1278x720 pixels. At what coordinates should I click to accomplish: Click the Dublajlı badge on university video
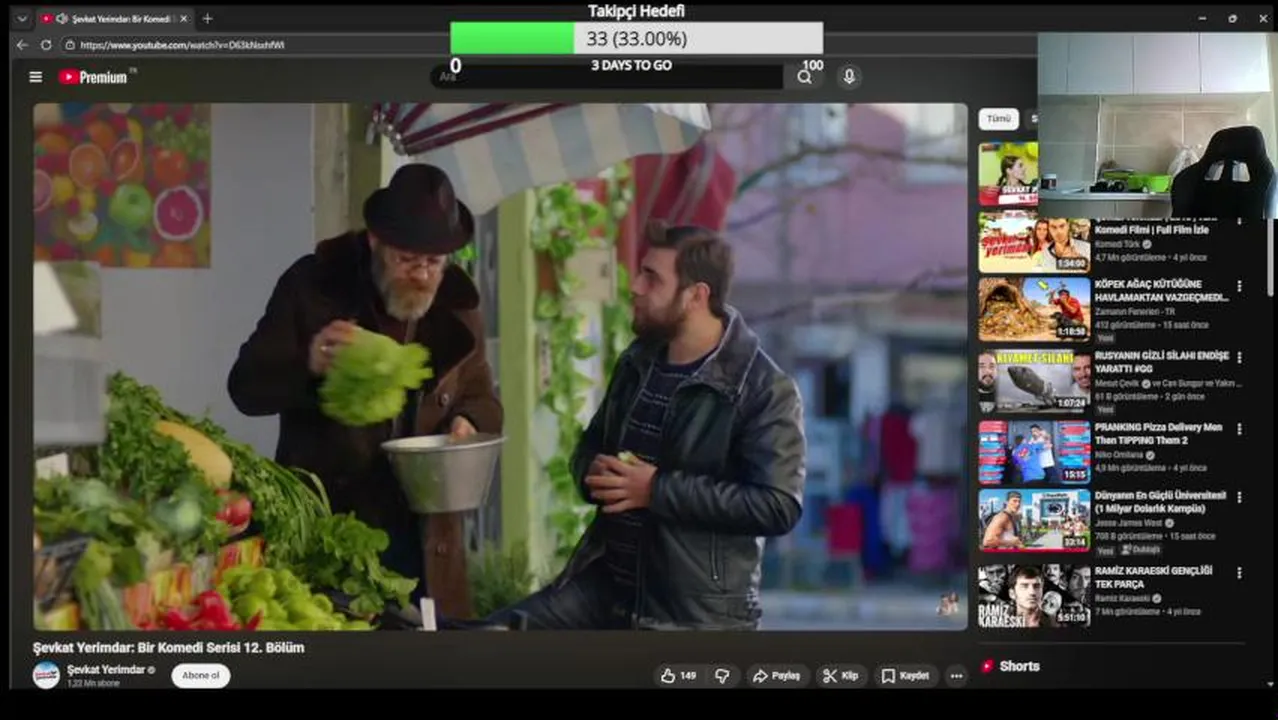point(1140,550)
